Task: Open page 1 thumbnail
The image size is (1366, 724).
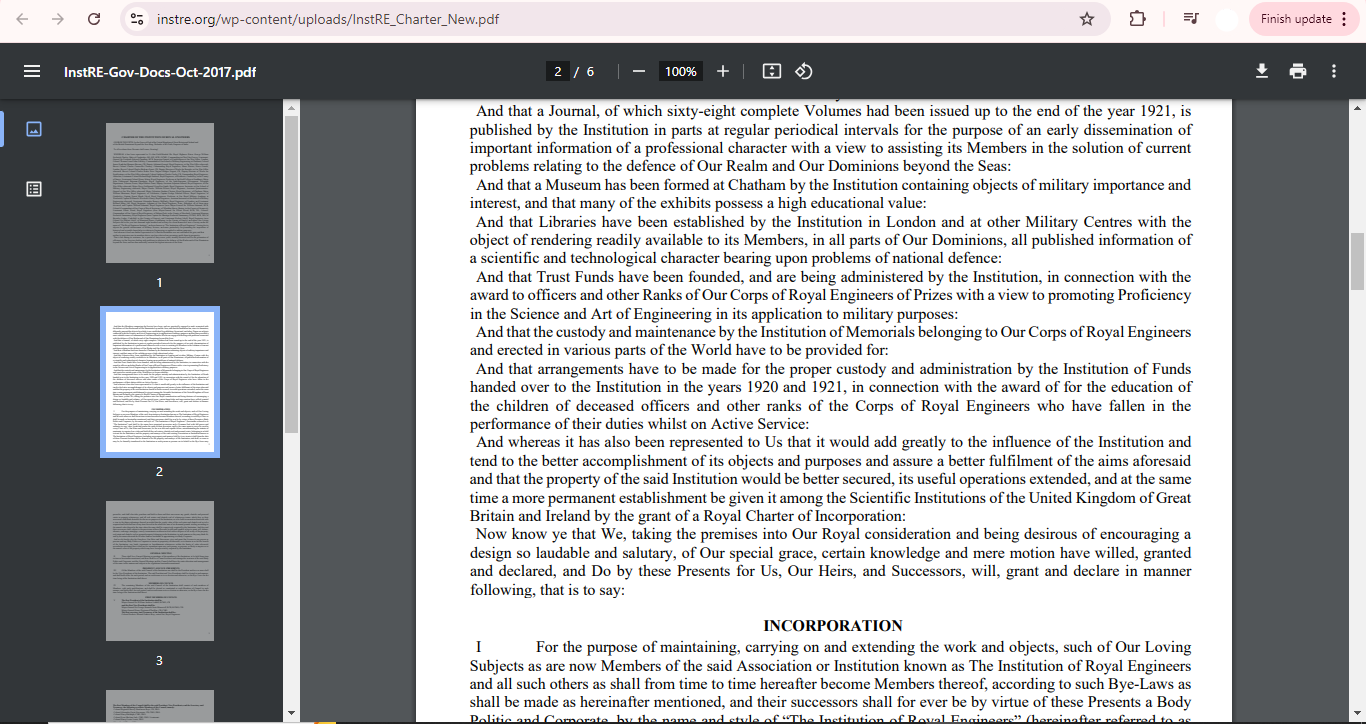Action: point(160,193)
